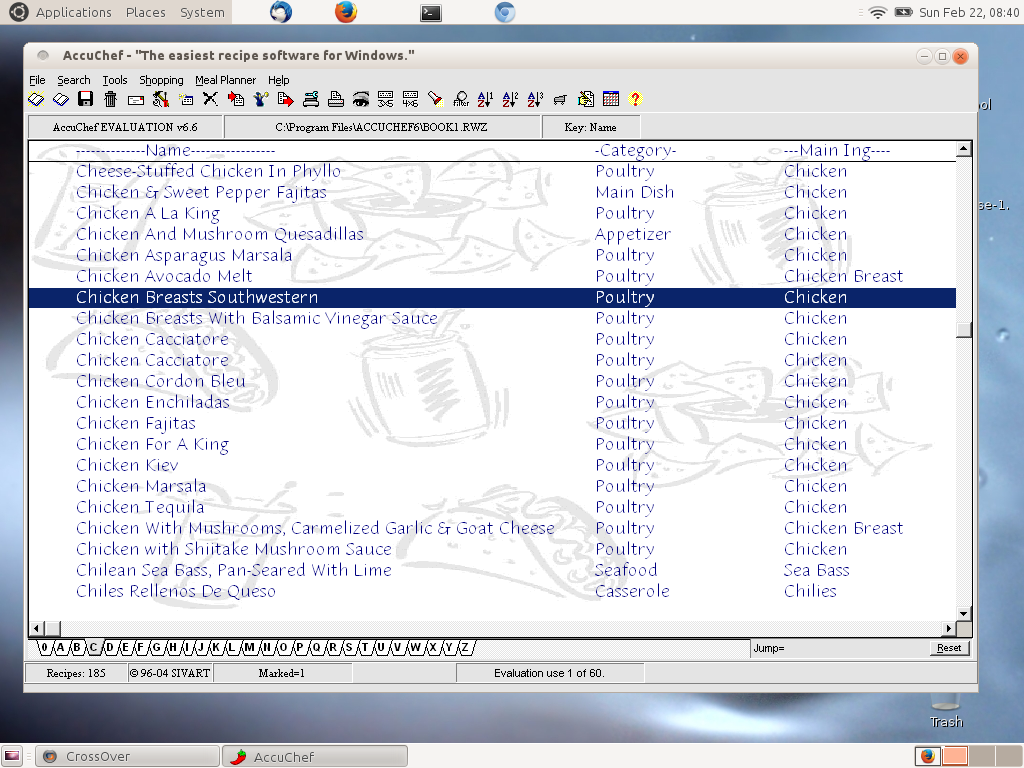Click the flashlight search icon
This screenshot has width=1024, height=768.
(435, 99)
